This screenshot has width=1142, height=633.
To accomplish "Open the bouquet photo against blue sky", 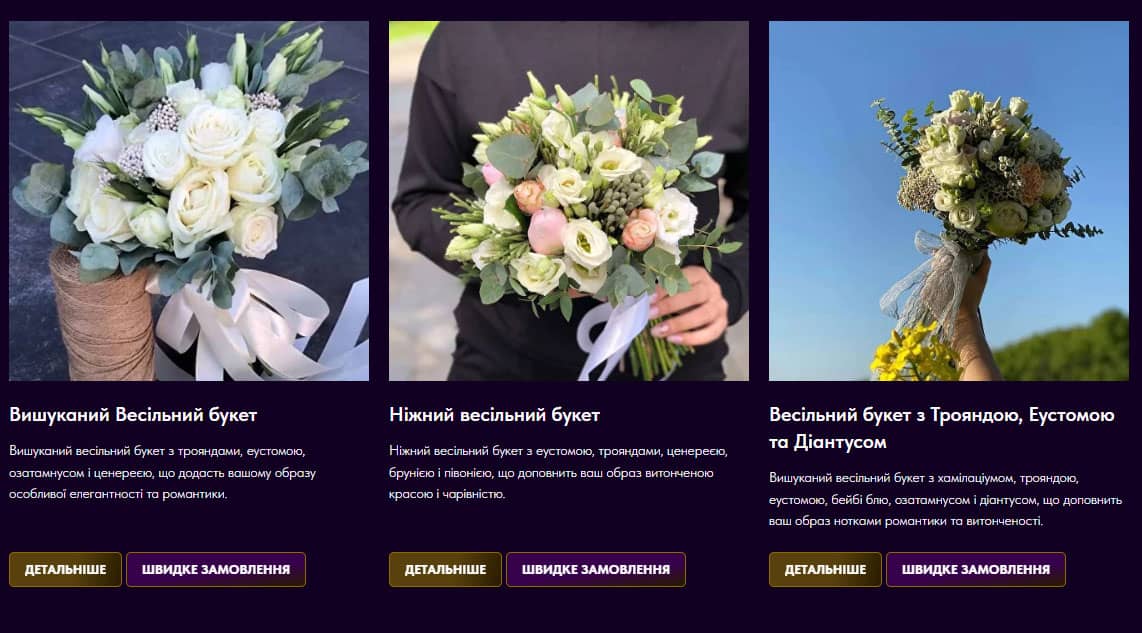I will point(949,200).
